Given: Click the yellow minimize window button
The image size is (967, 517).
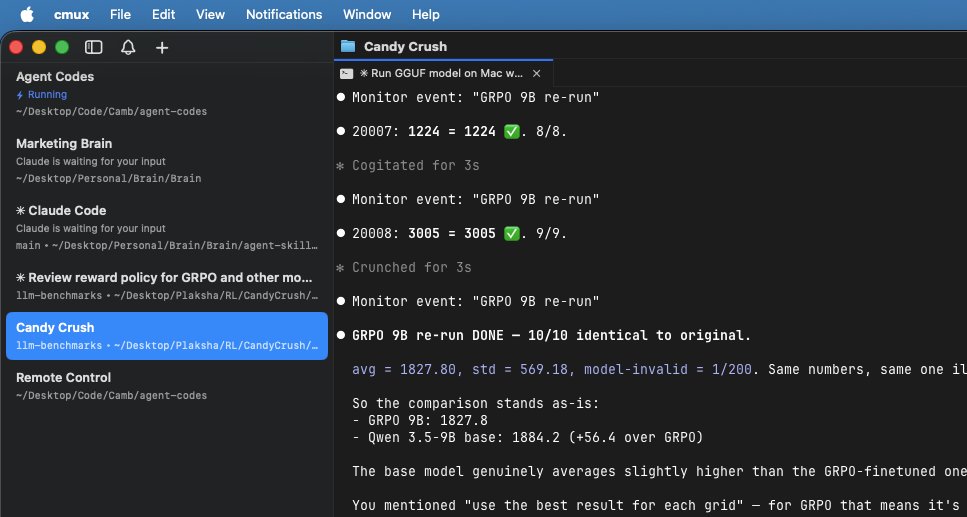Looking at the screenshot, I should click(x=39, y=48).
